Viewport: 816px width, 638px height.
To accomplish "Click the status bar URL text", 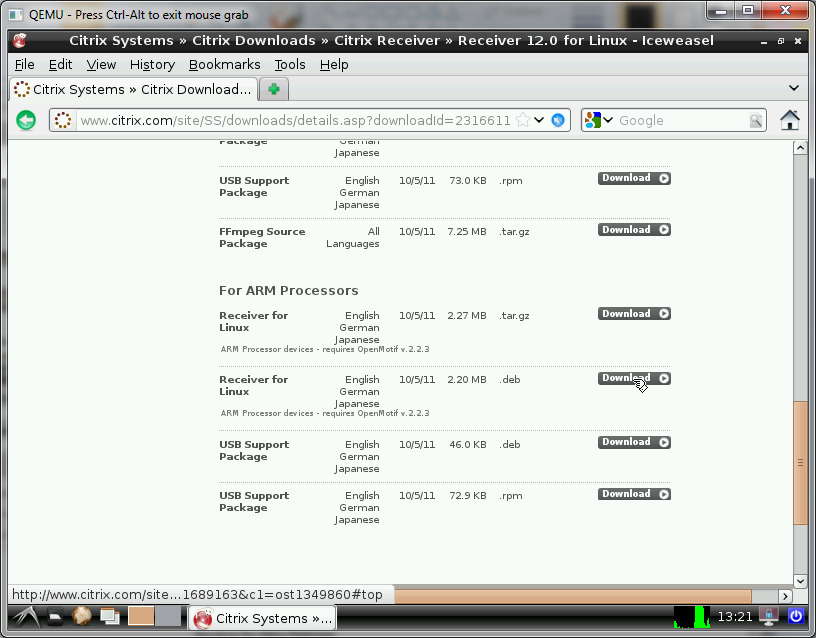I will click(x=197, y=595).
